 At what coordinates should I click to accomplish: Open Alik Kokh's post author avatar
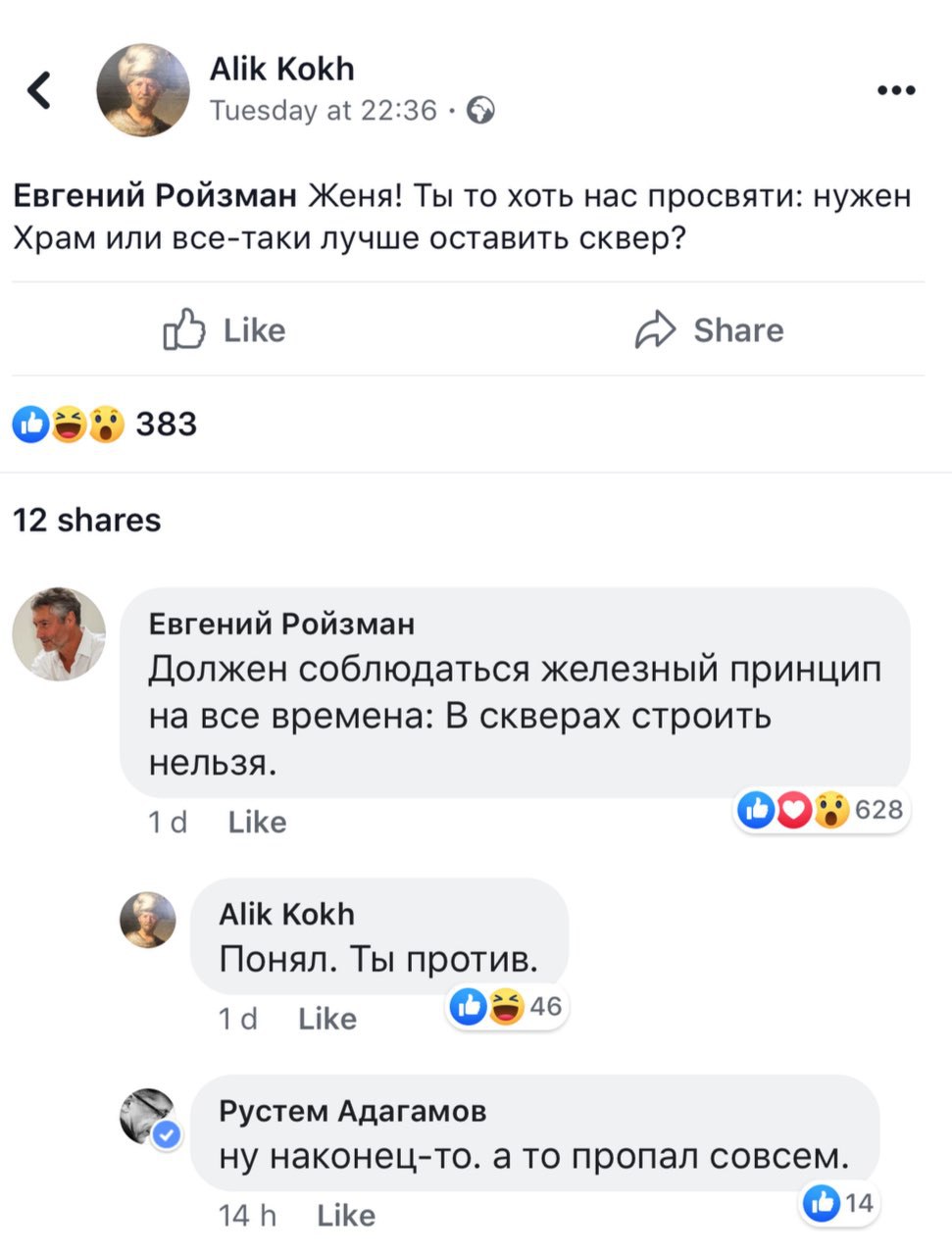143,90
